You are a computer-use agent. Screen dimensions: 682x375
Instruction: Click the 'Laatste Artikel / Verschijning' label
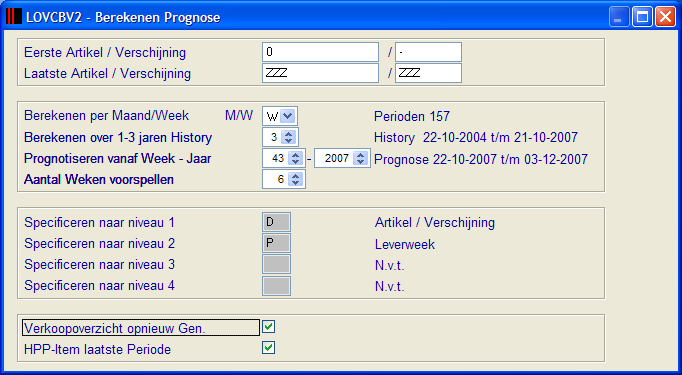click(107, 74)
